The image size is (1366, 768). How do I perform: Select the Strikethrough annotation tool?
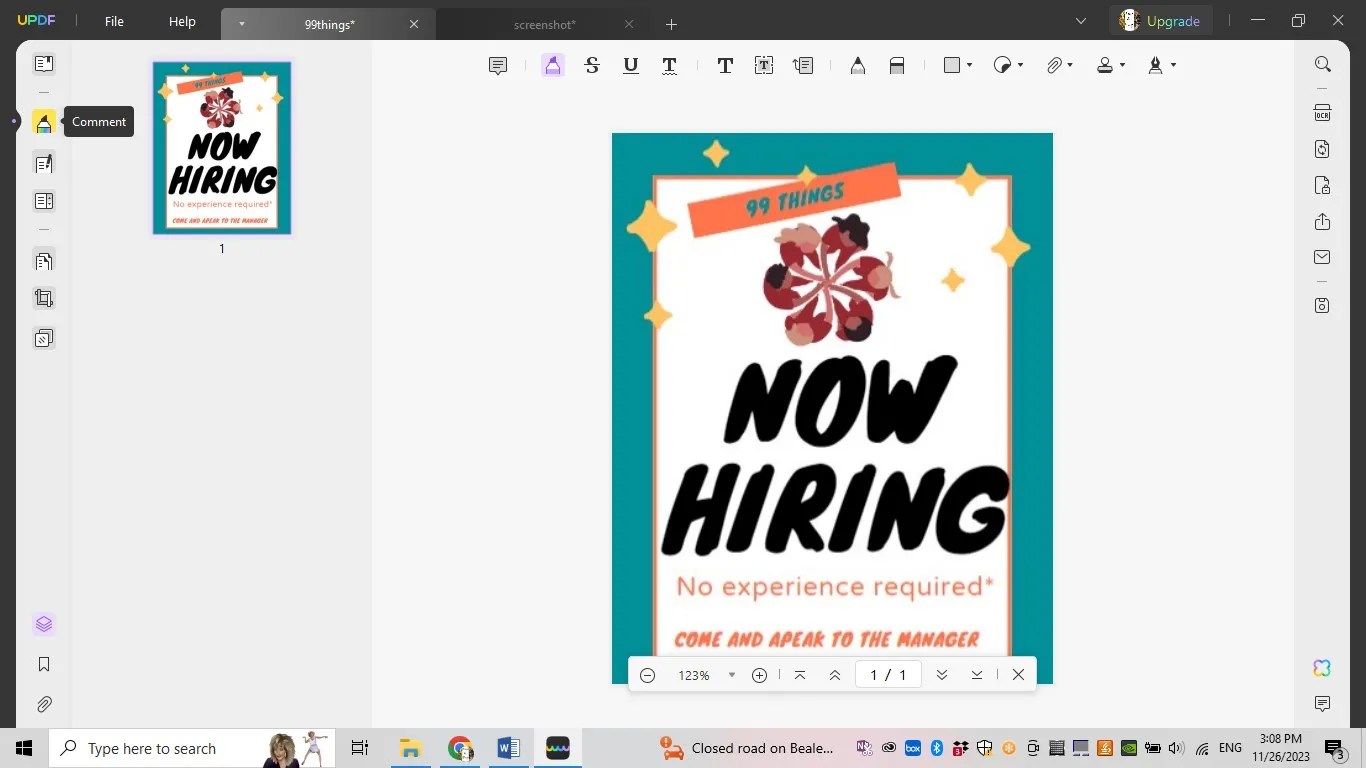pyautogui.click(x=591, y=65)
